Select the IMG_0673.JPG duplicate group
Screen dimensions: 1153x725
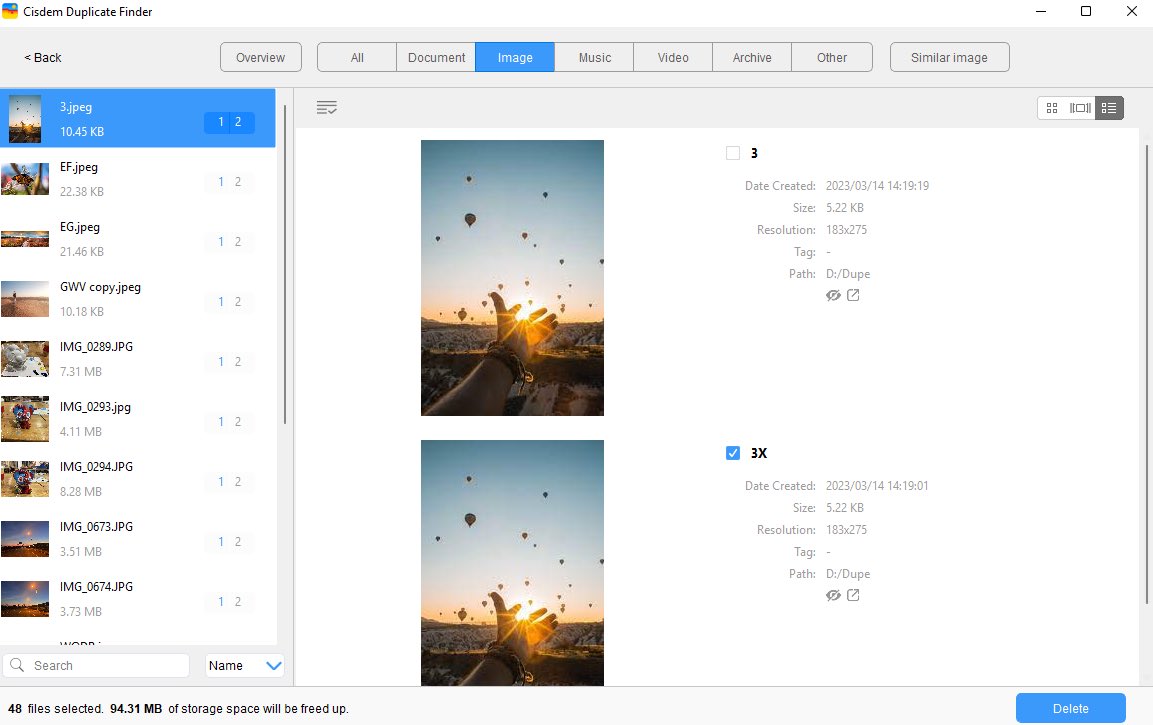coord(138,539)
